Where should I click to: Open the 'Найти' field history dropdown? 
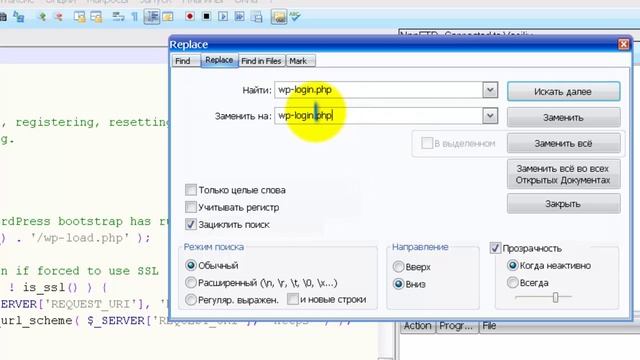tap(490, 90)
